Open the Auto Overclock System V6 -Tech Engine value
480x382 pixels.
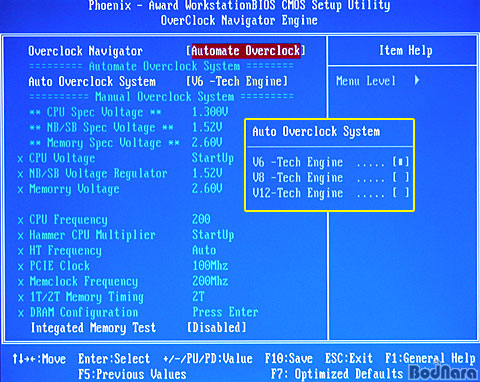click(237, 81)
